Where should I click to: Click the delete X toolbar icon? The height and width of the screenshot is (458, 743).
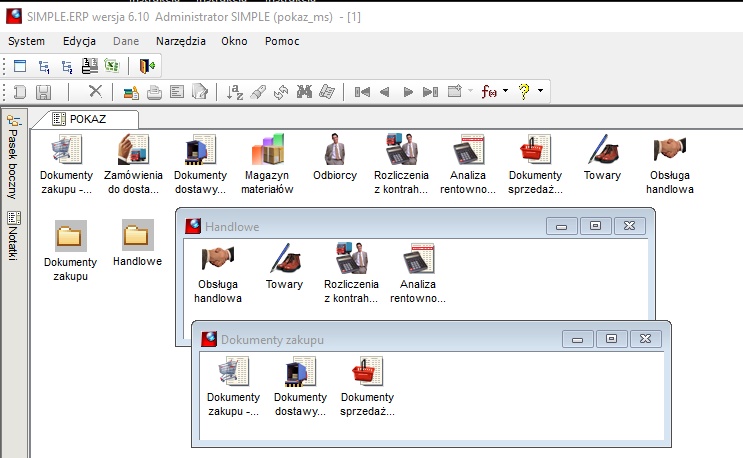95,91
